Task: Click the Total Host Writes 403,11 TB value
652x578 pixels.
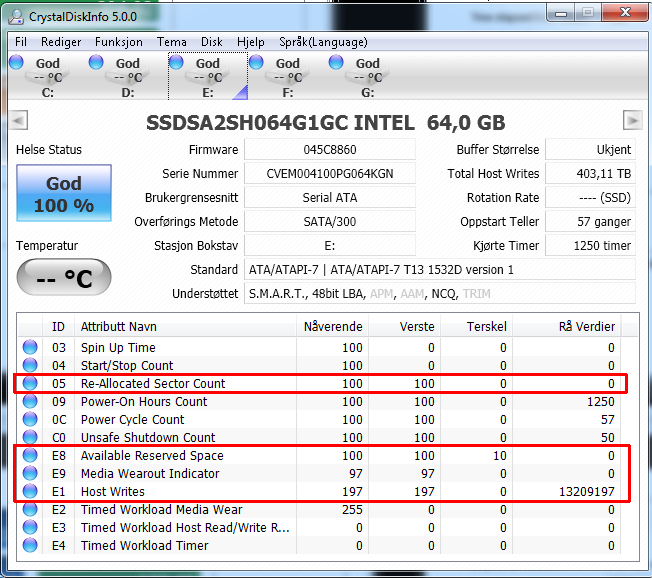Action: (590, 173)
